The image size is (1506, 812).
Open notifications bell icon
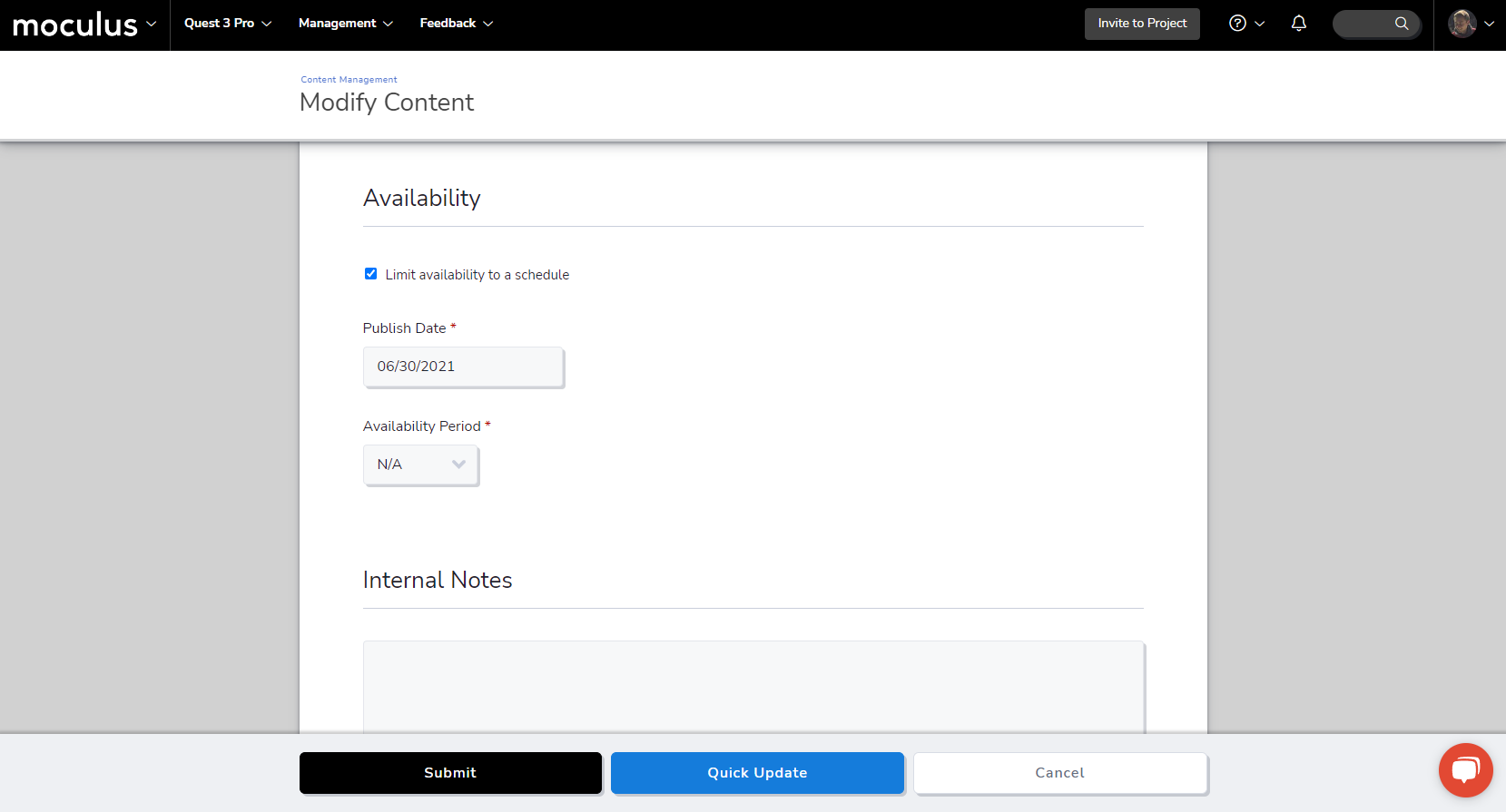(x=1299, y=24)
